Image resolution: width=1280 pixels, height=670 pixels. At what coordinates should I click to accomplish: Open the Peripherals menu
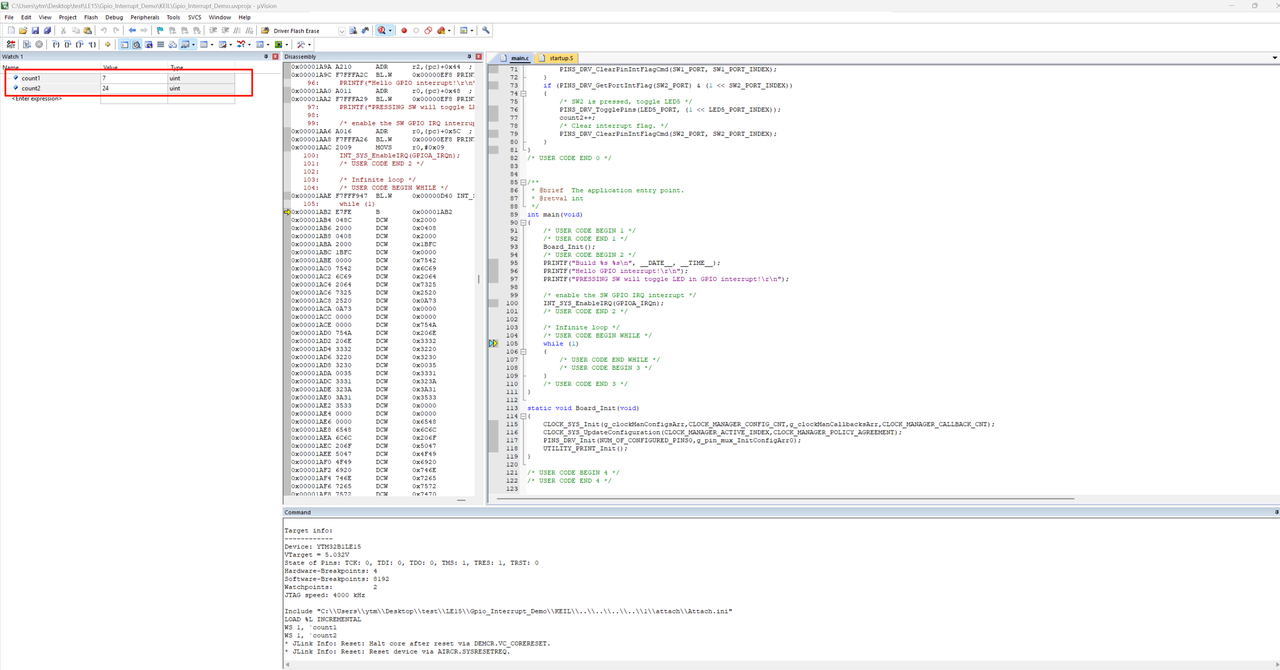tap(145, 17)
